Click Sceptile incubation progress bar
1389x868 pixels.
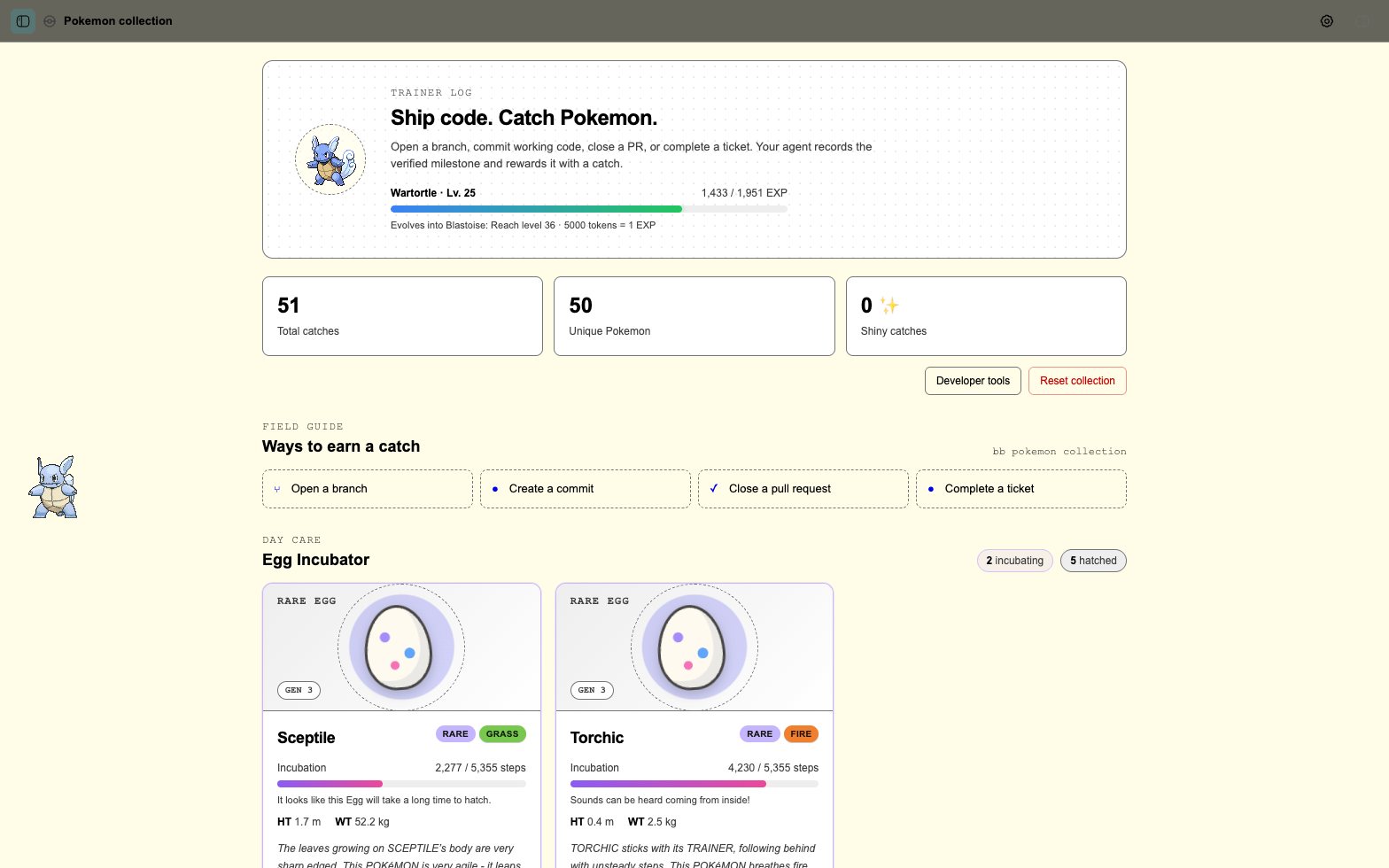coord(401,784)
